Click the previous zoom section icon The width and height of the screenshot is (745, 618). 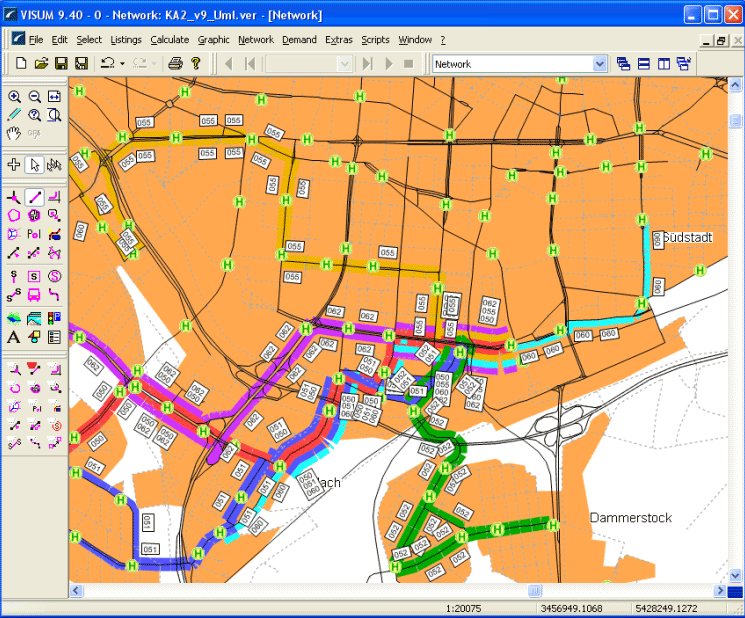pos(54,115)
